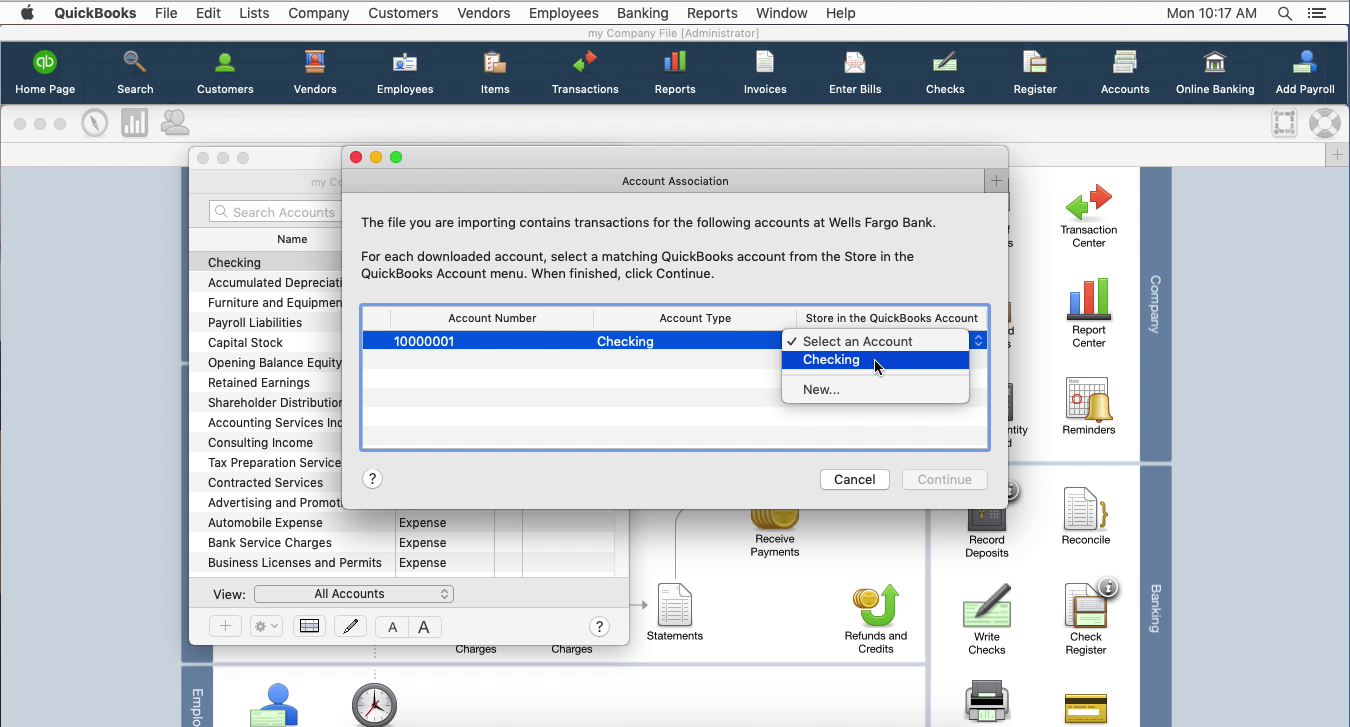Screen dimensions: 1350x727
Task: Click the pencil edit icon in accounts window
Action: click(x=350, y=626)
